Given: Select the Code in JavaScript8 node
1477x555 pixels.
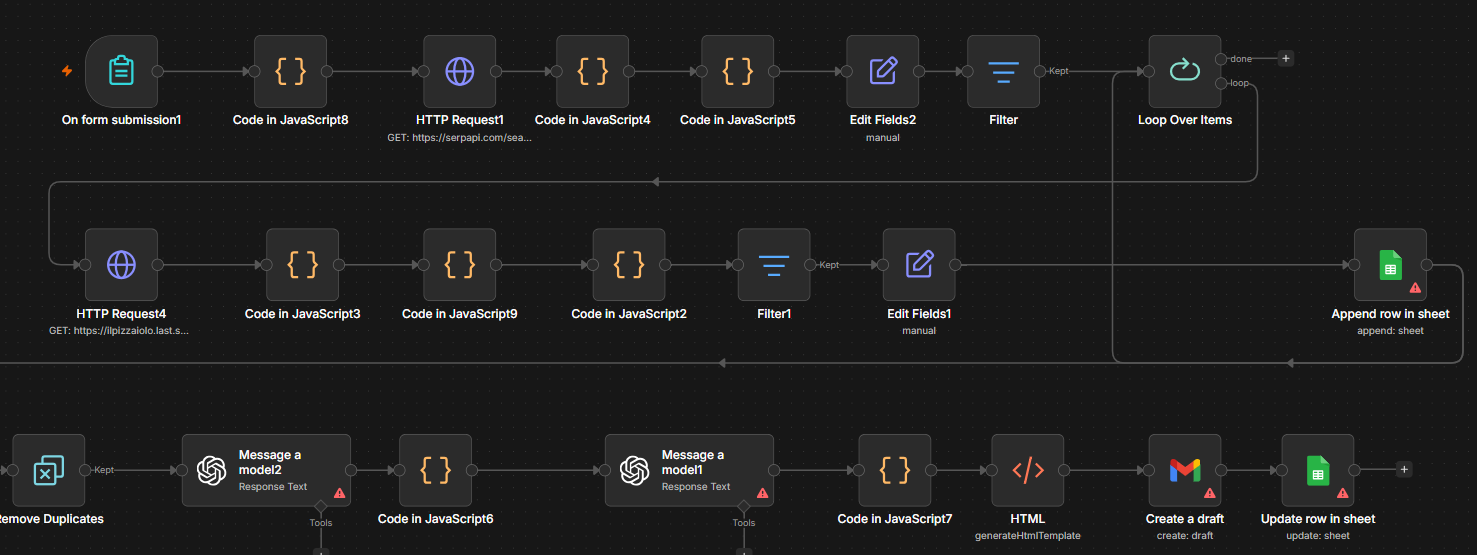Looking at the screenshot, I should [x=290, y=72].
